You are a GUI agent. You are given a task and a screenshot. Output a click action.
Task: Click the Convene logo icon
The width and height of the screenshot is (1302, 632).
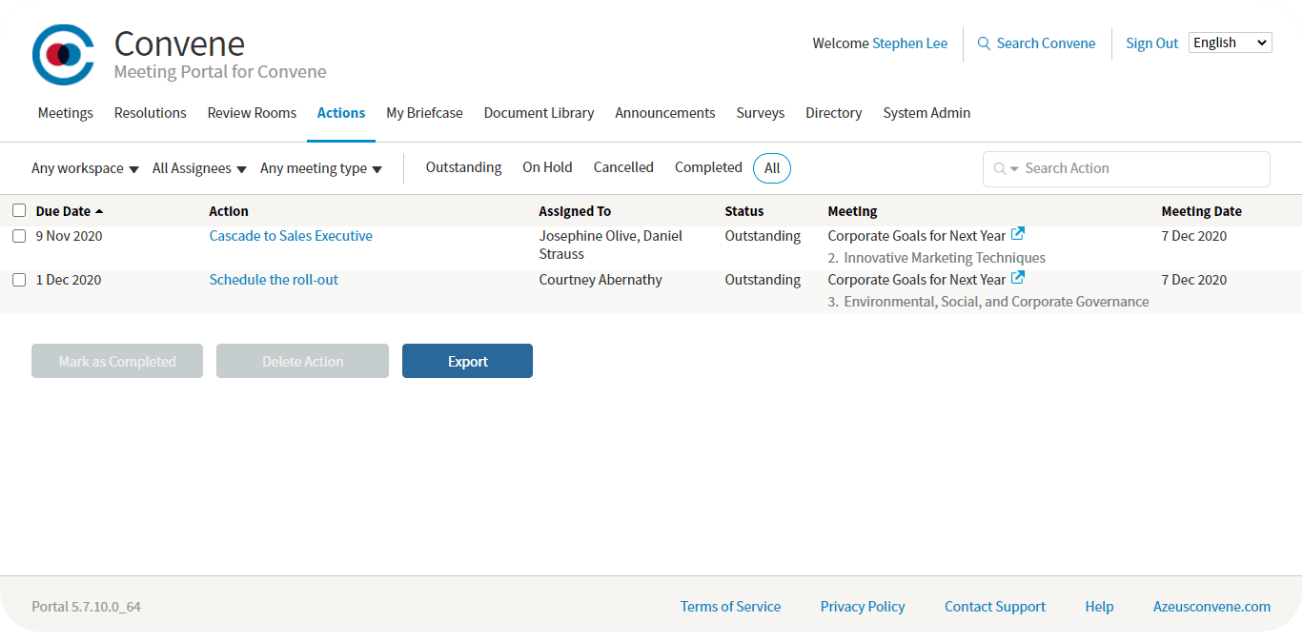[x=63, y=55]
